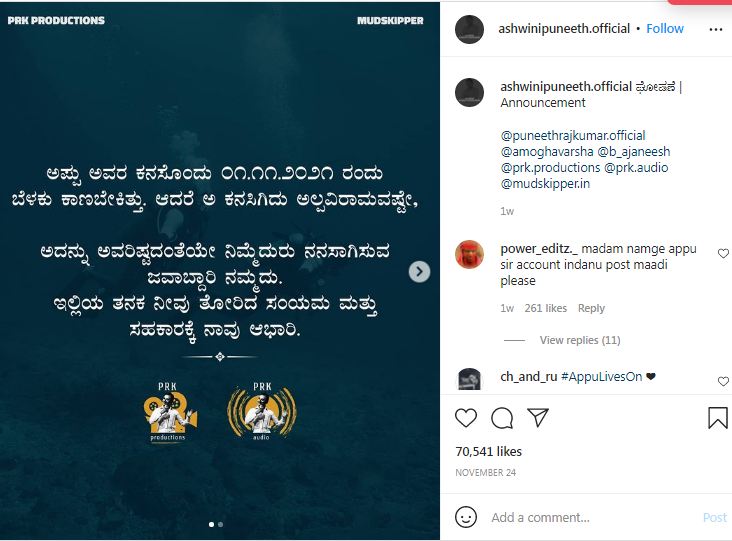Expand View replies (11)
This screenshot has width=732, height=541.
coord(580,340)
